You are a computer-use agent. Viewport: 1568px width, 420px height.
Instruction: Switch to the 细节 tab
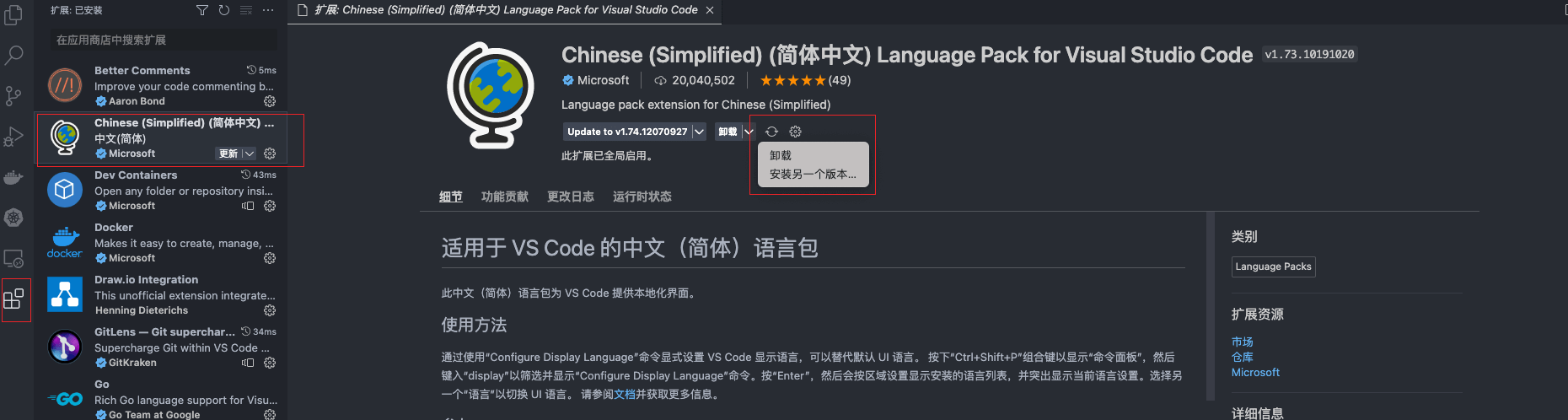[451, 197]
